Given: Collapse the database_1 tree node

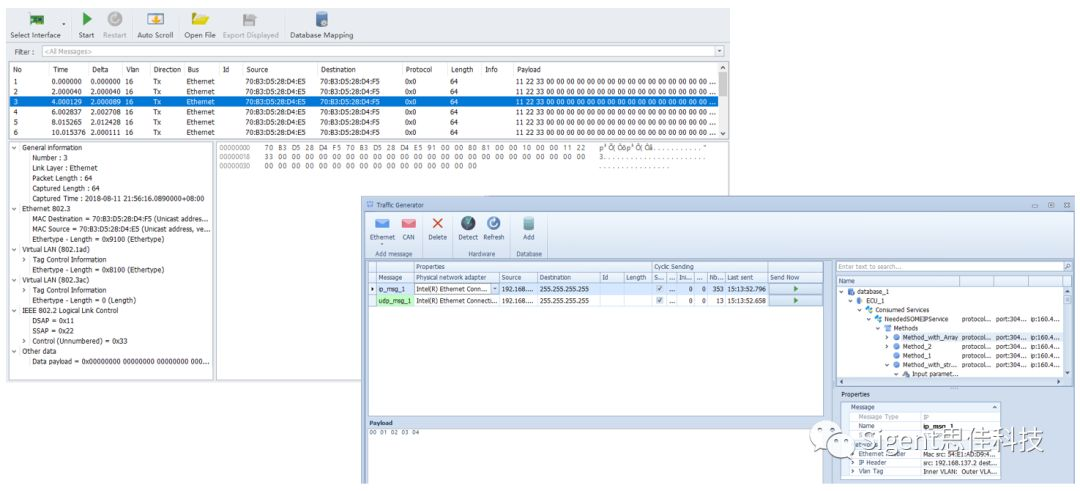Looking at the screenshot, I should (x=842, y=291).
